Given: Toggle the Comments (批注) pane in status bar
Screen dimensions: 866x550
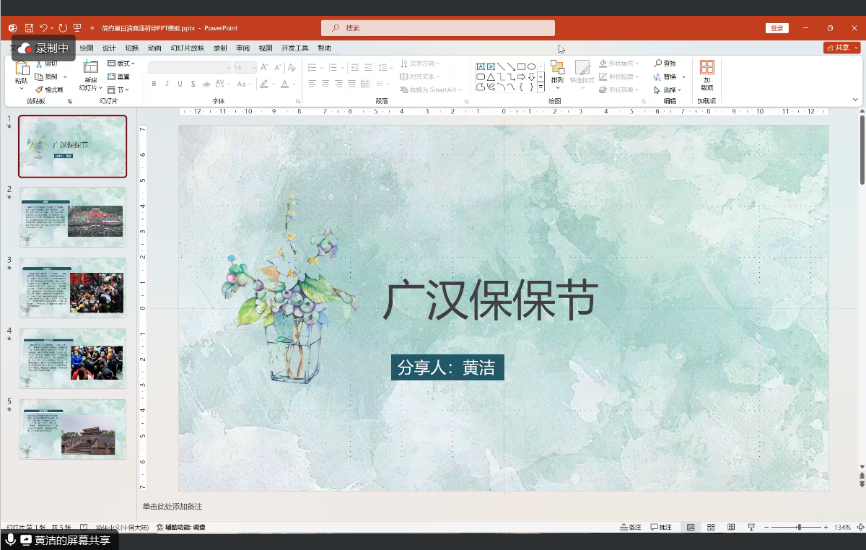Looking at the screenshot, I should (x=661, y=527).
